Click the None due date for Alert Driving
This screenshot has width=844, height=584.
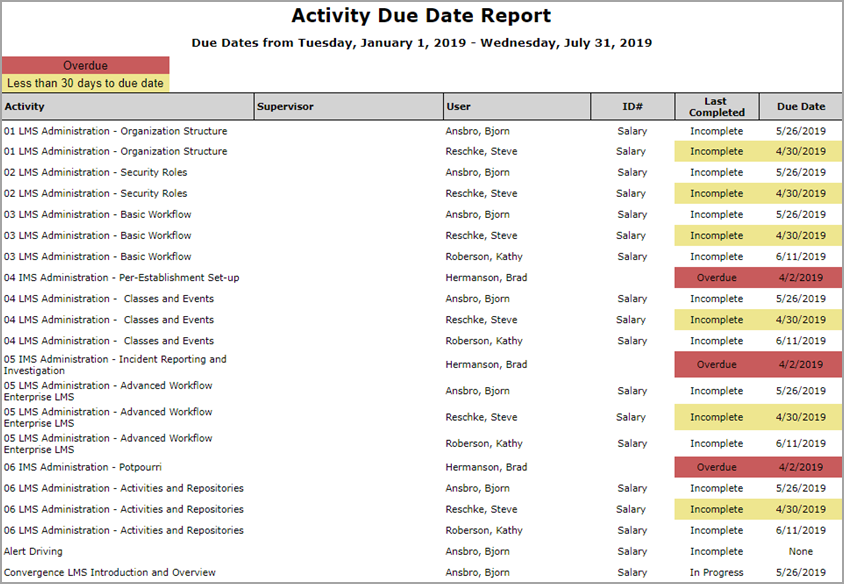800,551
